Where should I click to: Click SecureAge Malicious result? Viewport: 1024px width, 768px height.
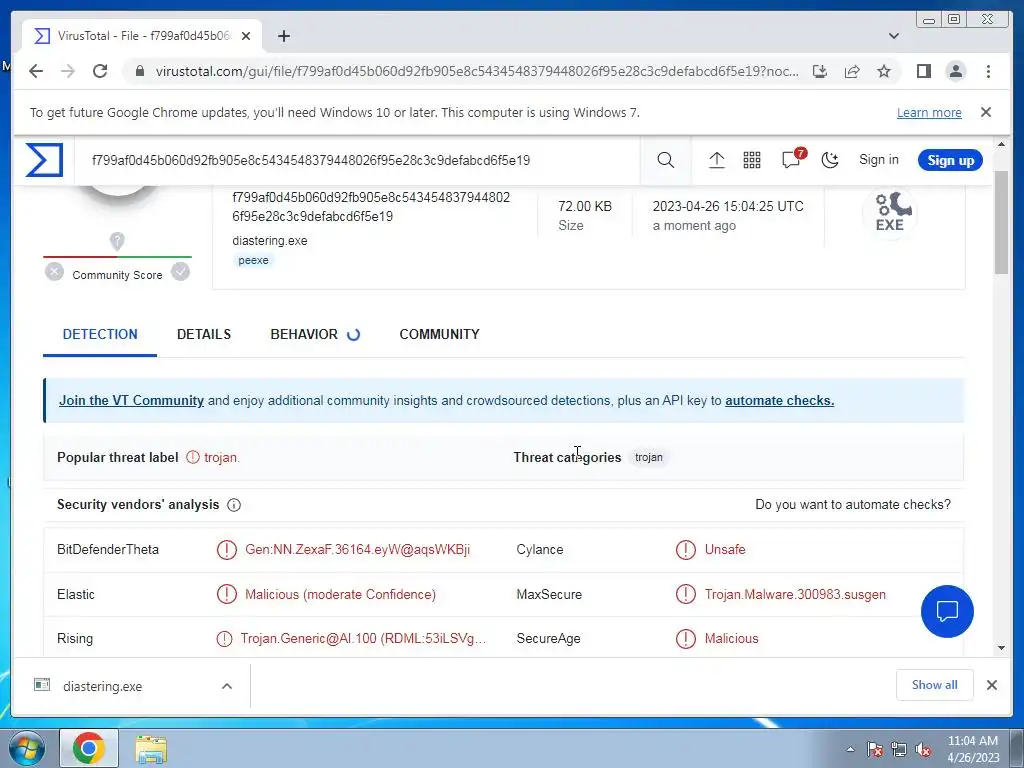pyautogui.click(x=731, y=638)
